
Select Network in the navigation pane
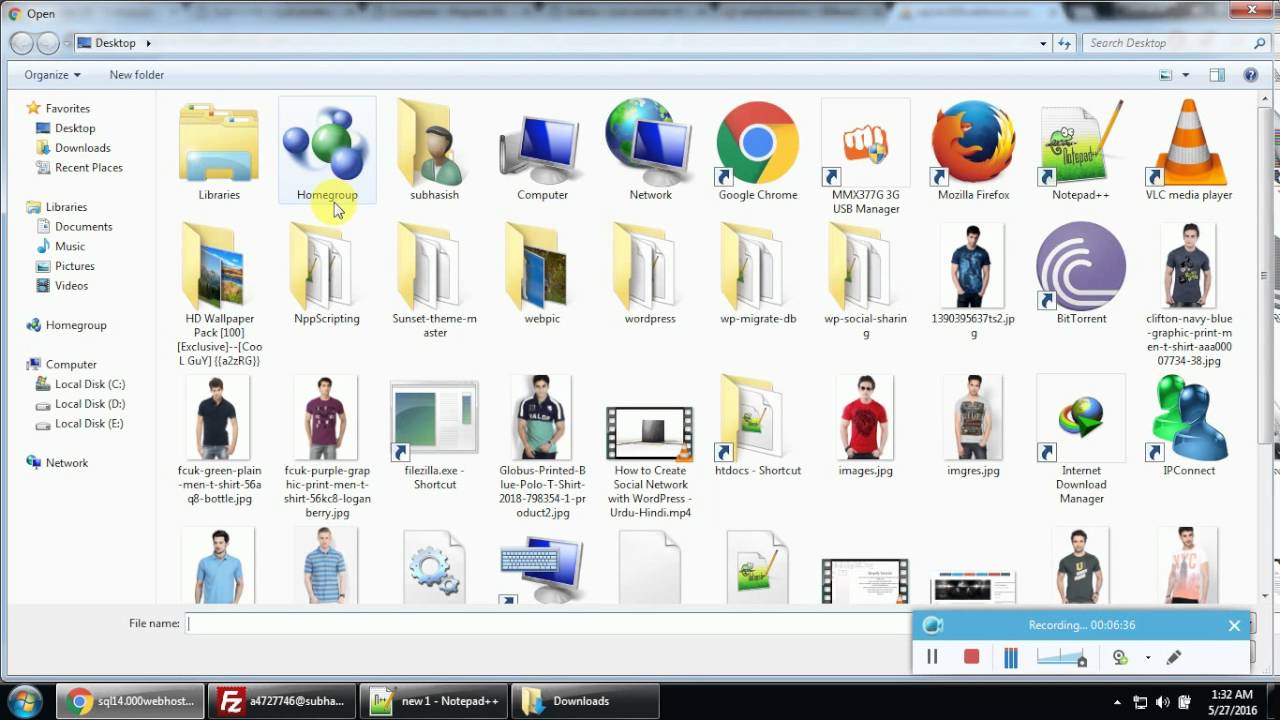(x=66, y=463)
